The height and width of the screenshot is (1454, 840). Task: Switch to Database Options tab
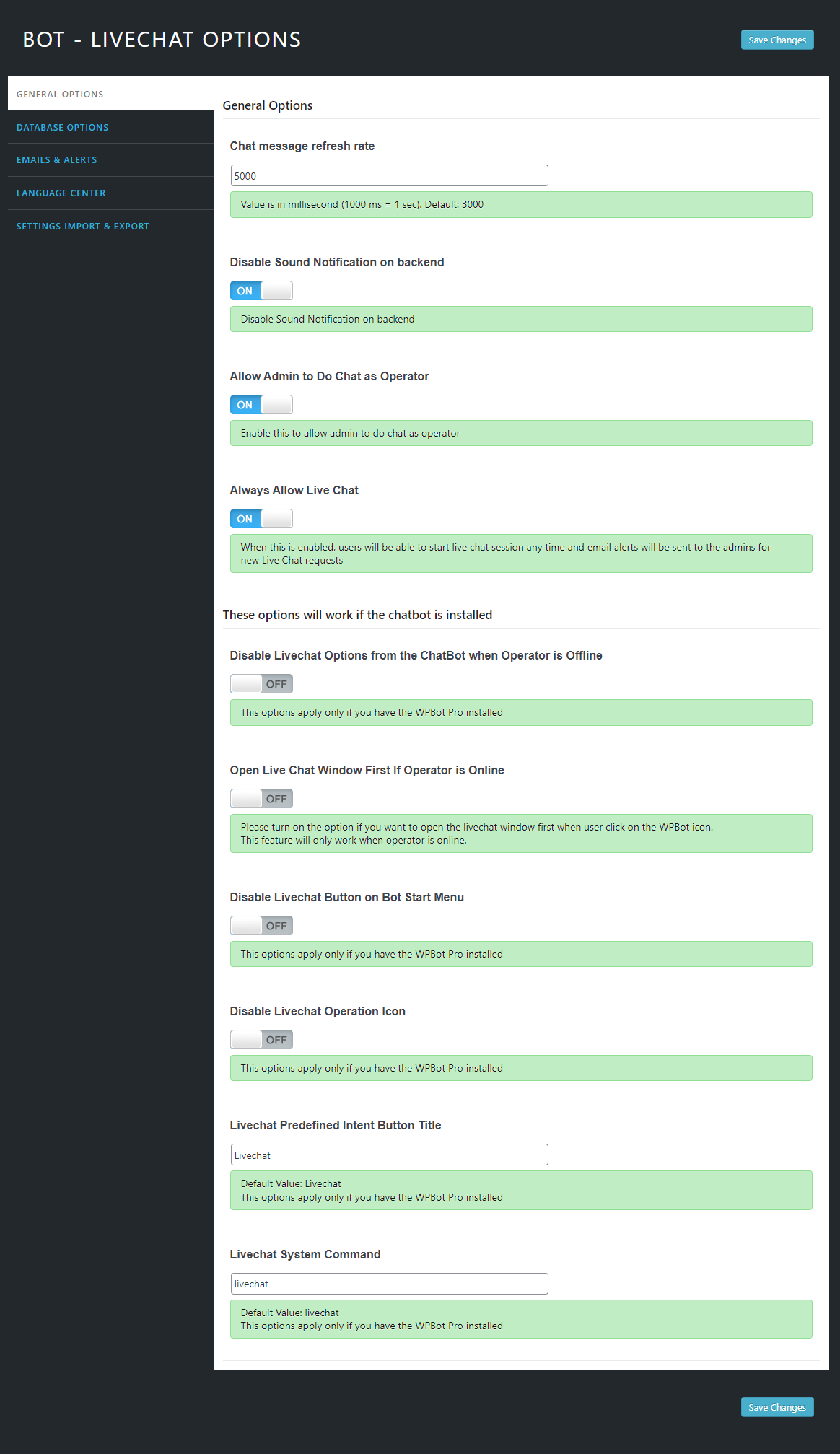click(x=110, y=127)
